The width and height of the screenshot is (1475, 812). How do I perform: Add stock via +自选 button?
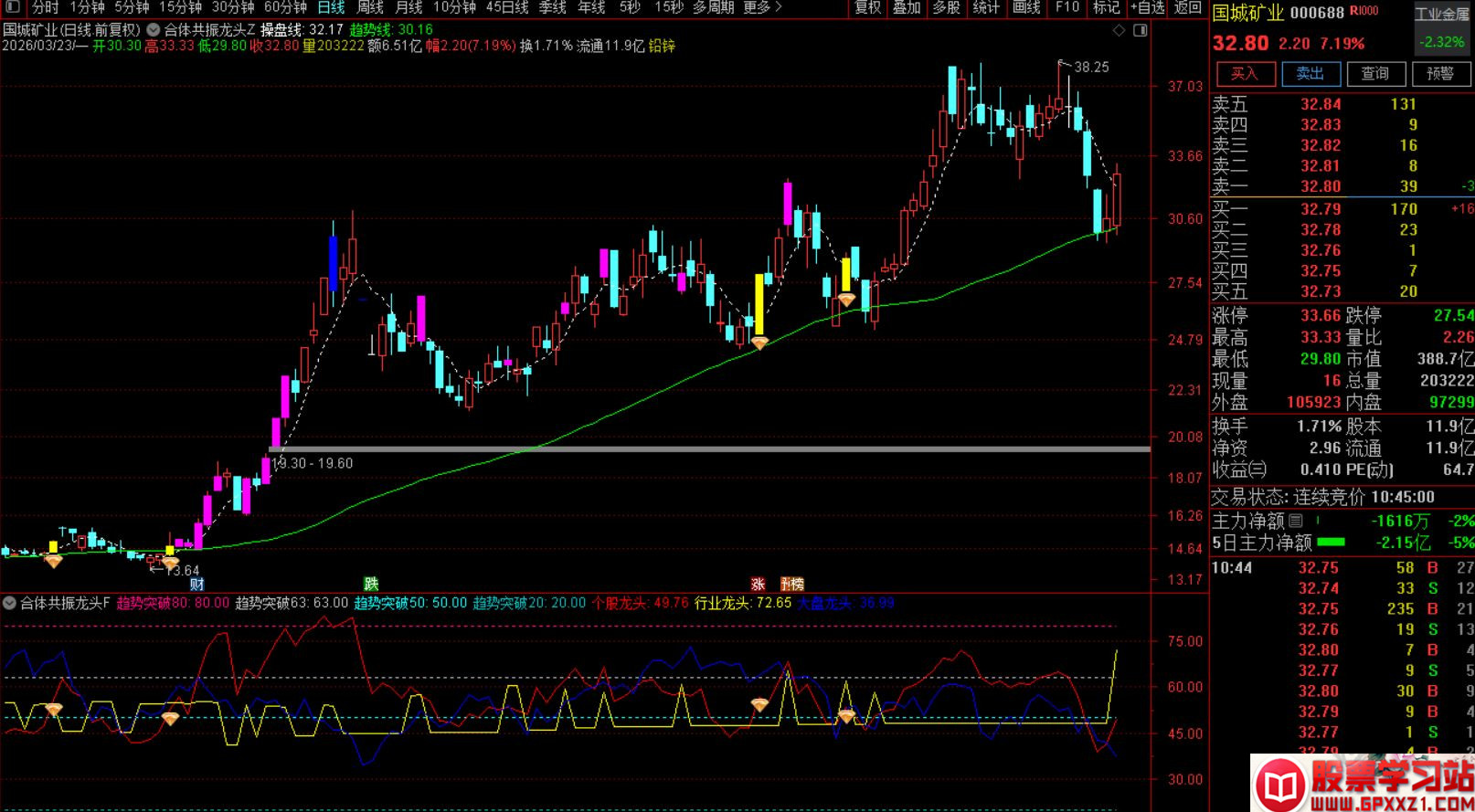(x=1148, y=7)
